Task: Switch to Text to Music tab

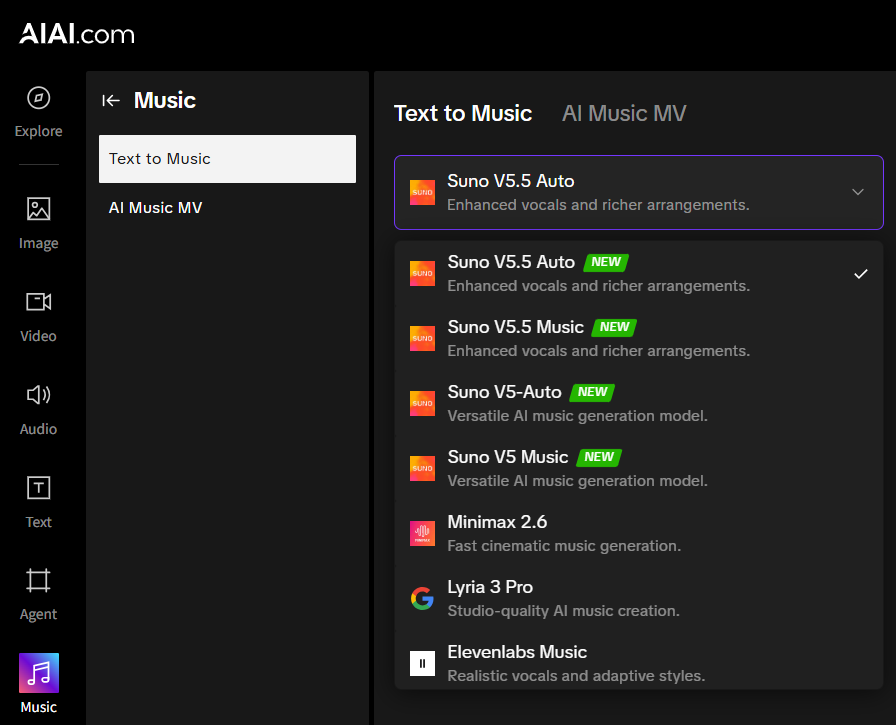Action: click(x=463, y=114)
